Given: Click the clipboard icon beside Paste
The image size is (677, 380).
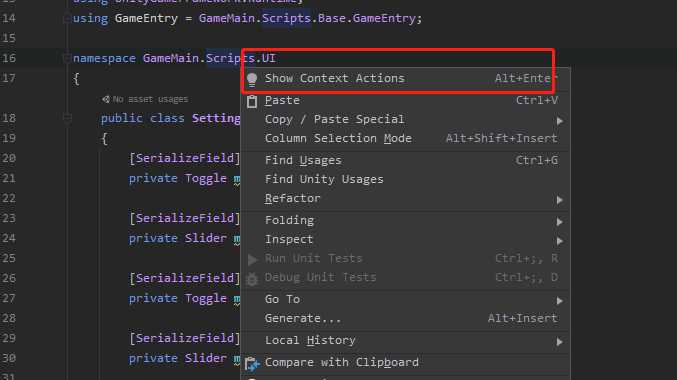Looking at the screenshot, I should [252, 101].
